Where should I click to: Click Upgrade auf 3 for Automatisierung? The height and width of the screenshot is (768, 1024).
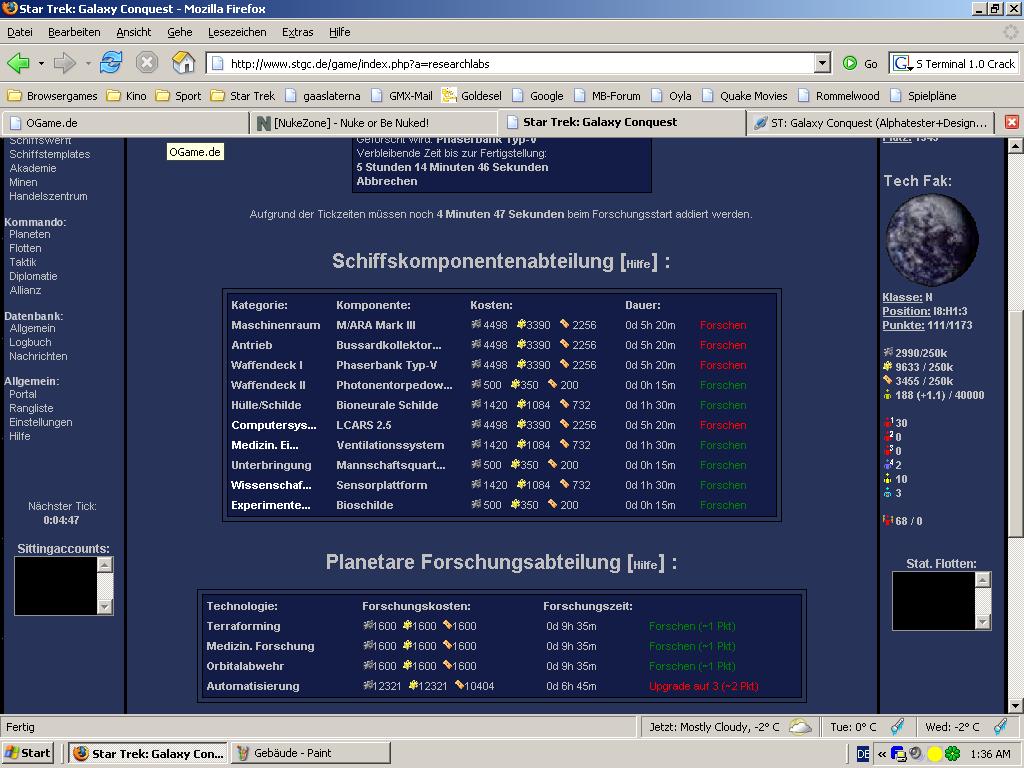coord(703,686)
